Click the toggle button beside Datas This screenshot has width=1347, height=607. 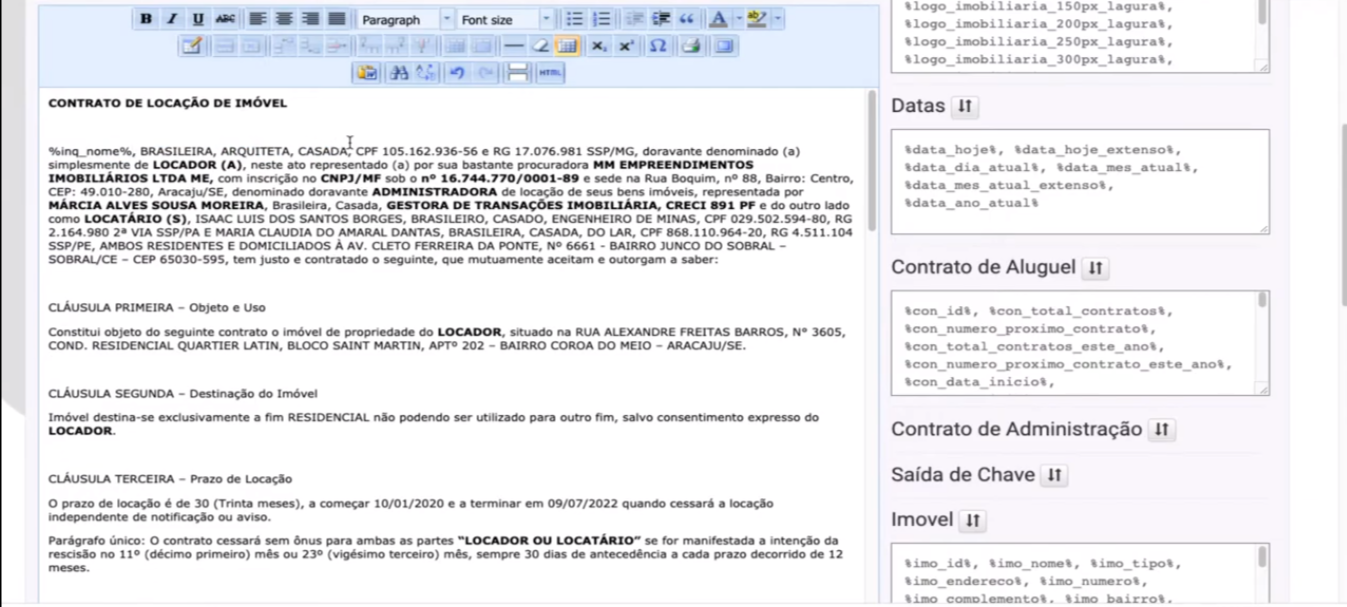point(964,105)
